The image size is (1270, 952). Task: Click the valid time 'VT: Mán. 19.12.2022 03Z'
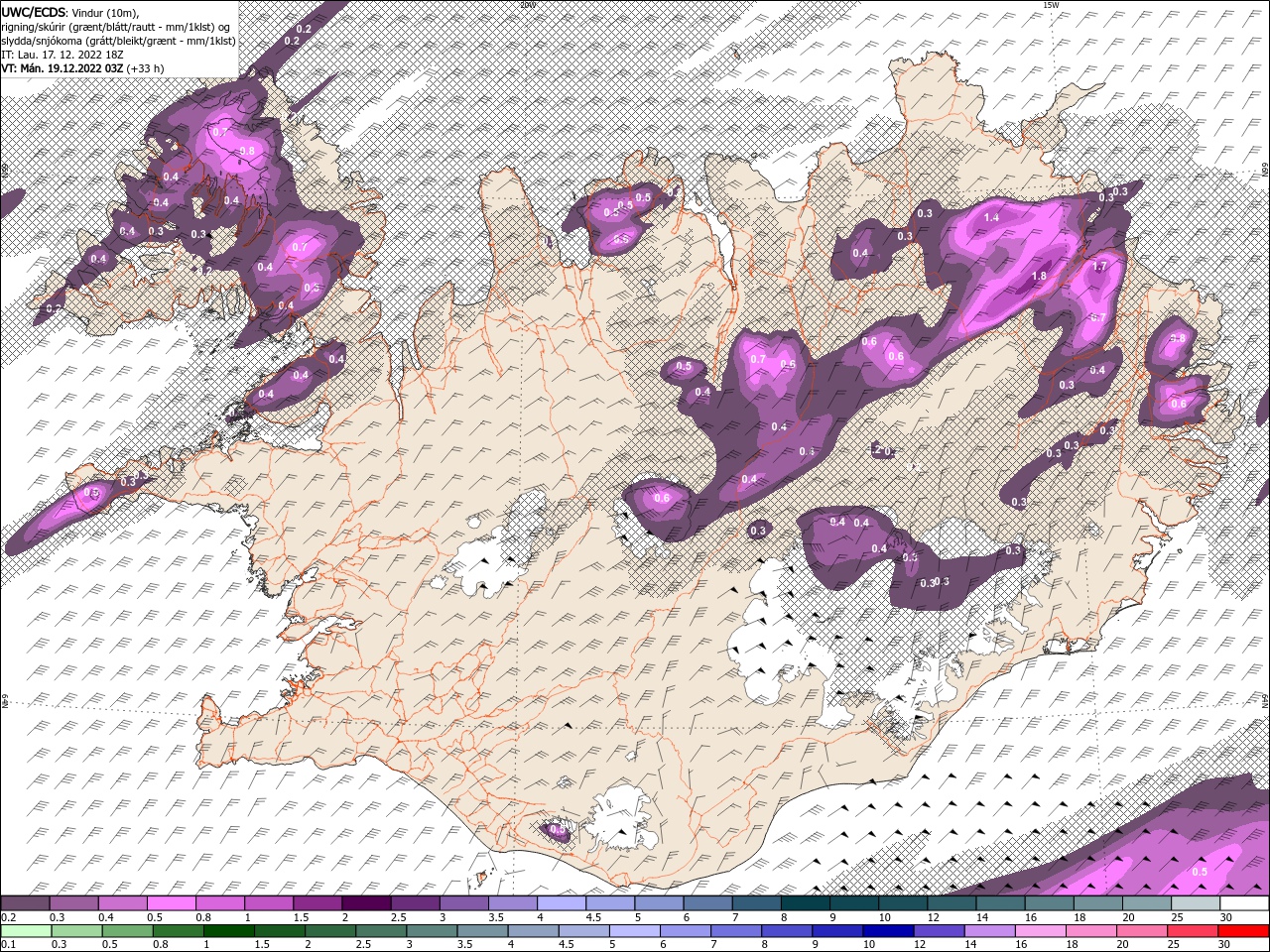[63, 68]
